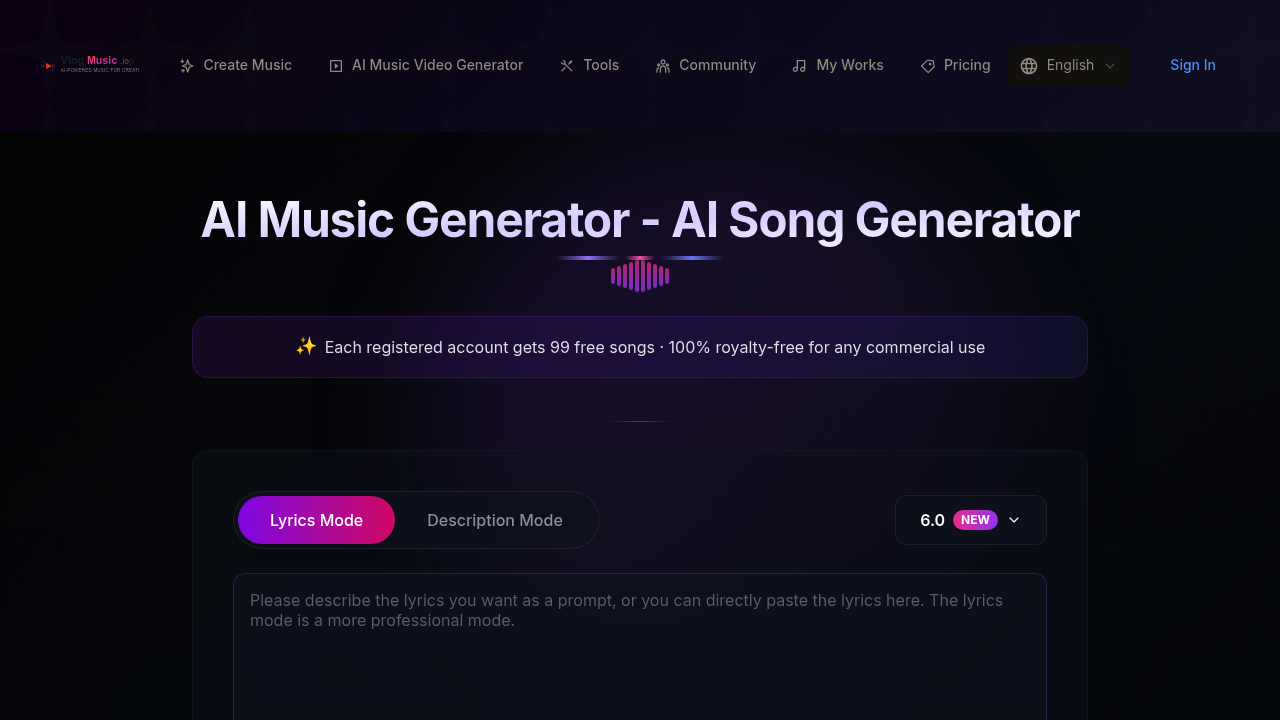The height and width of the screenshot is (720, 1280).
Task: Expand the model version 6.0 selector
Action: (970, 520)
